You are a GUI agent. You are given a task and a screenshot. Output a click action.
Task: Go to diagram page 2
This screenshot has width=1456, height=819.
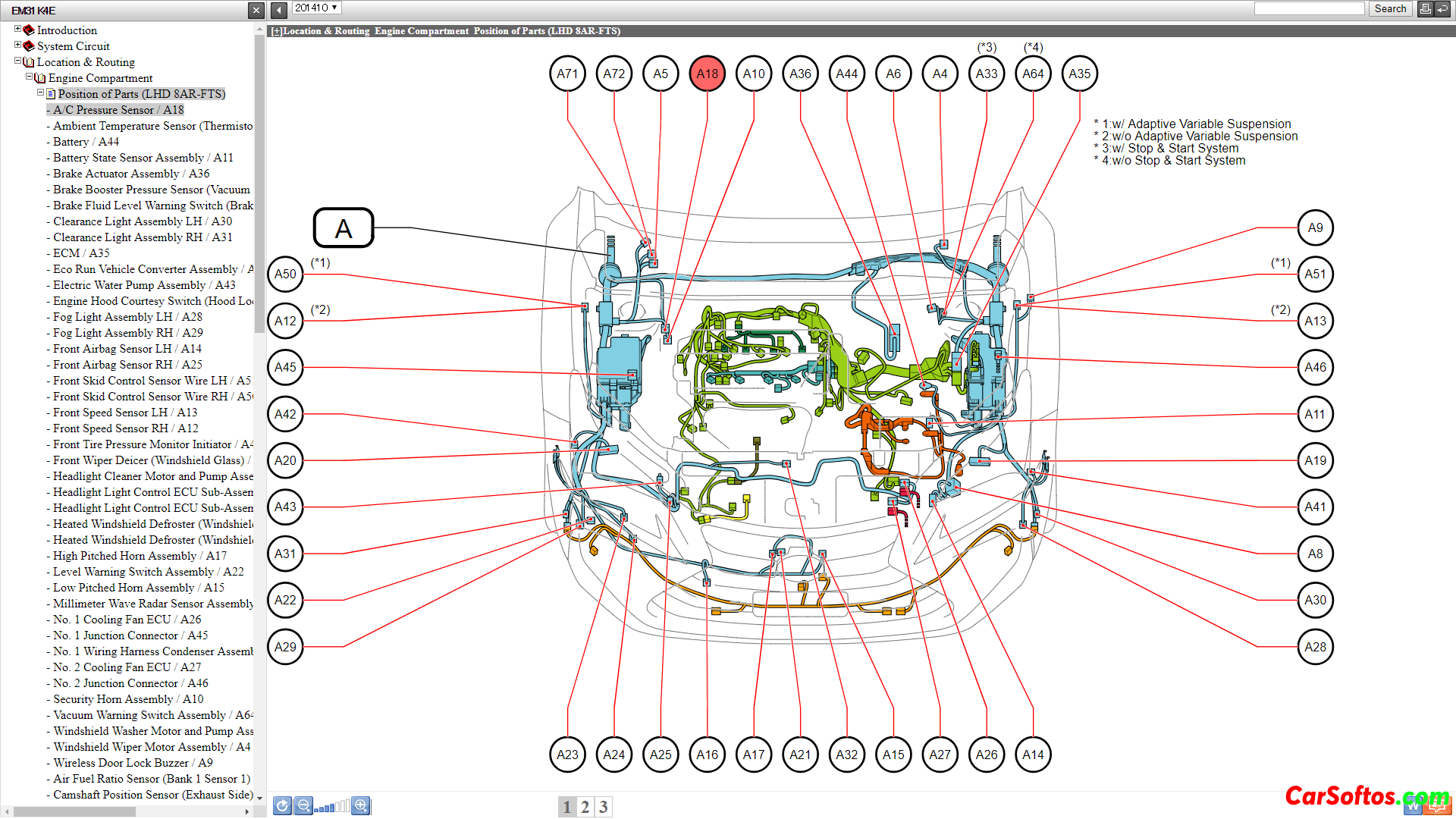pos(585,807)
